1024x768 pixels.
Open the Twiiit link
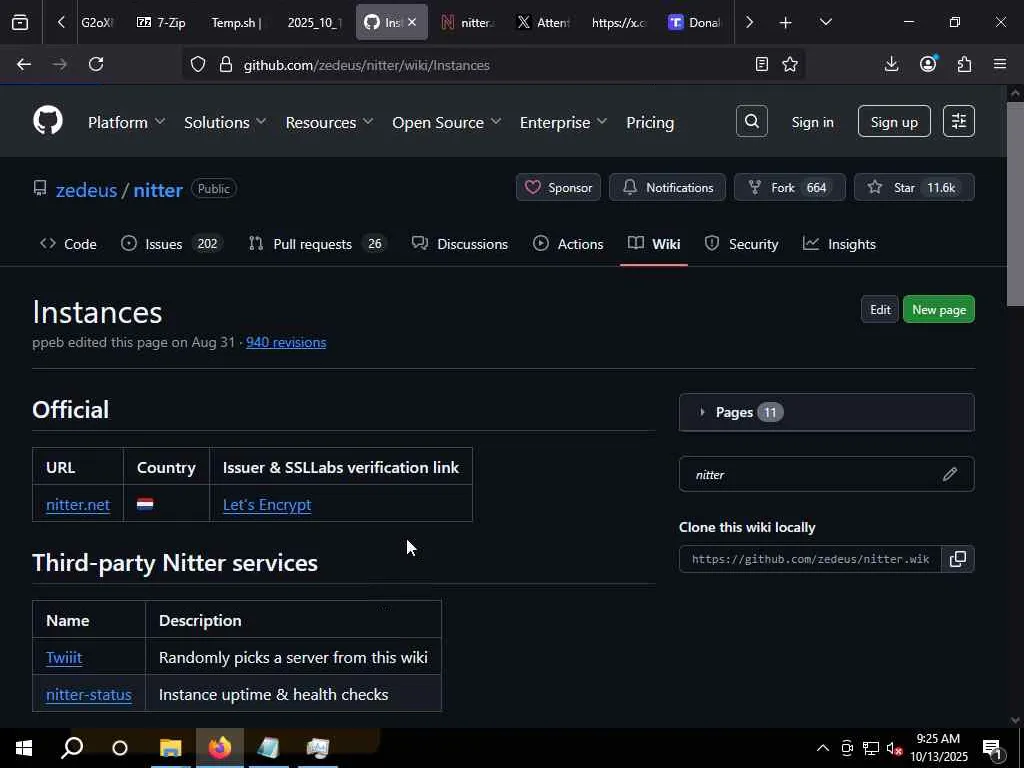64,657
